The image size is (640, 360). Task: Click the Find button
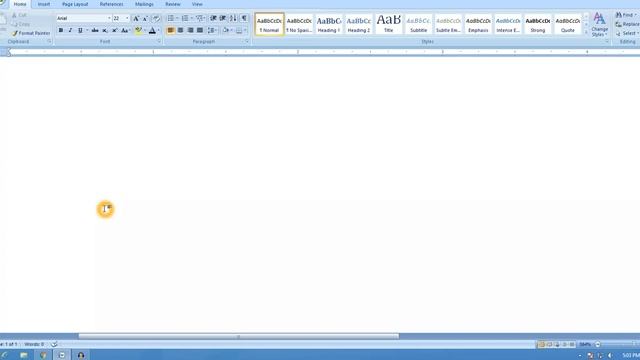[x=627, y=15]
